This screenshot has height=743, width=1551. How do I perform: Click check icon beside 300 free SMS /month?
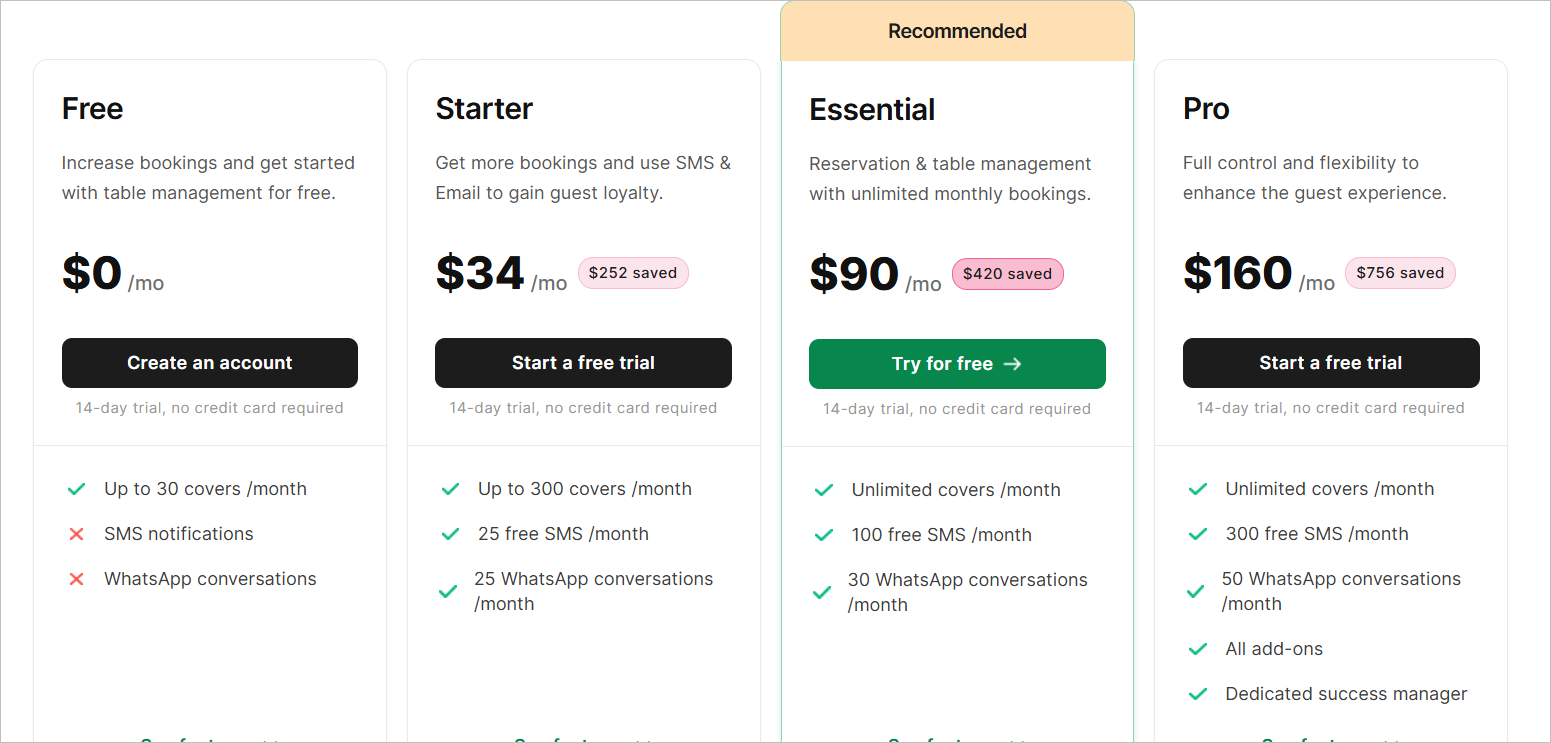pos(1198,534)
